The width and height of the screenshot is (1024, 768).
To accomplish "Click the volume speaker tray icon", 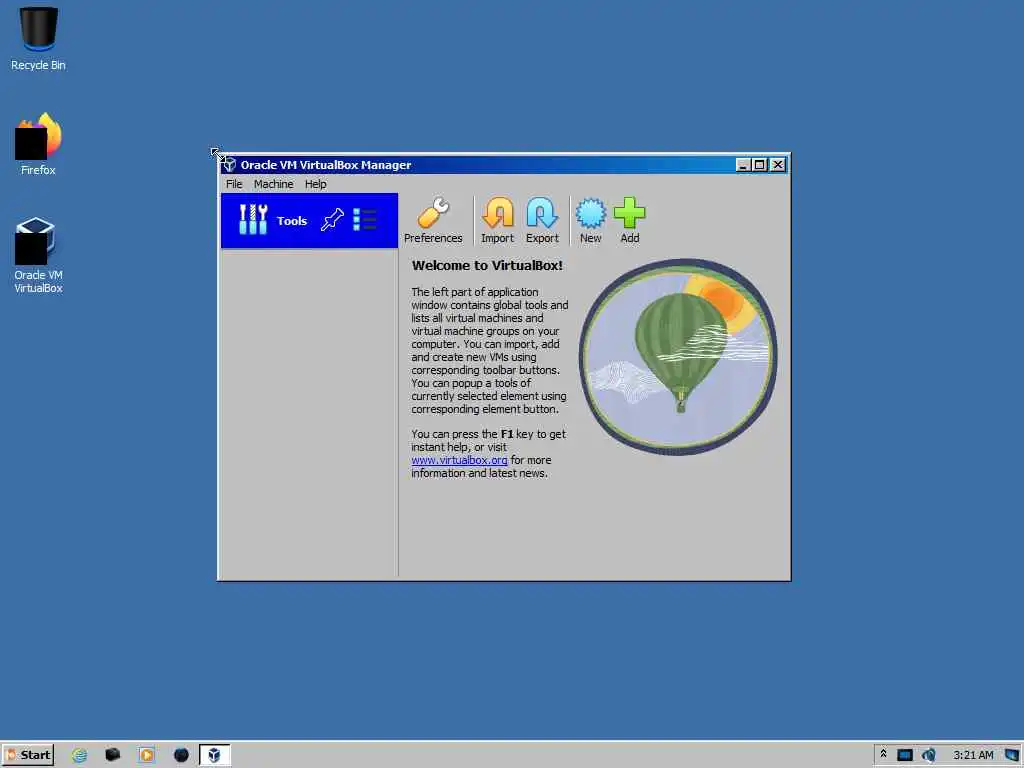I will click(x=929, y=755).
